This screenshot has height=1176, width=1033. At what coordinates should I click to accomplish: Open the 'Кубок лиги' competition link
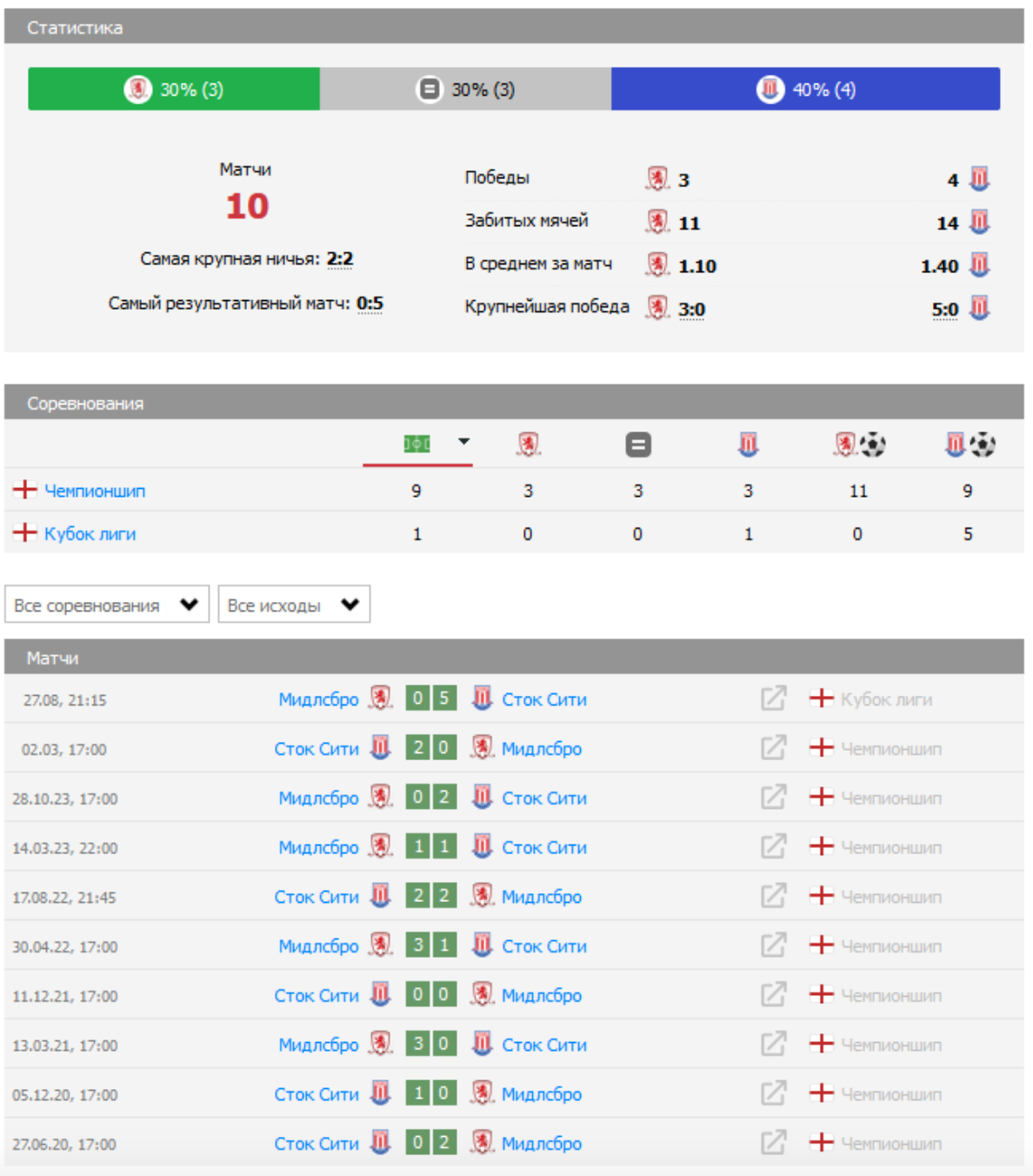(x=90, y=534)
